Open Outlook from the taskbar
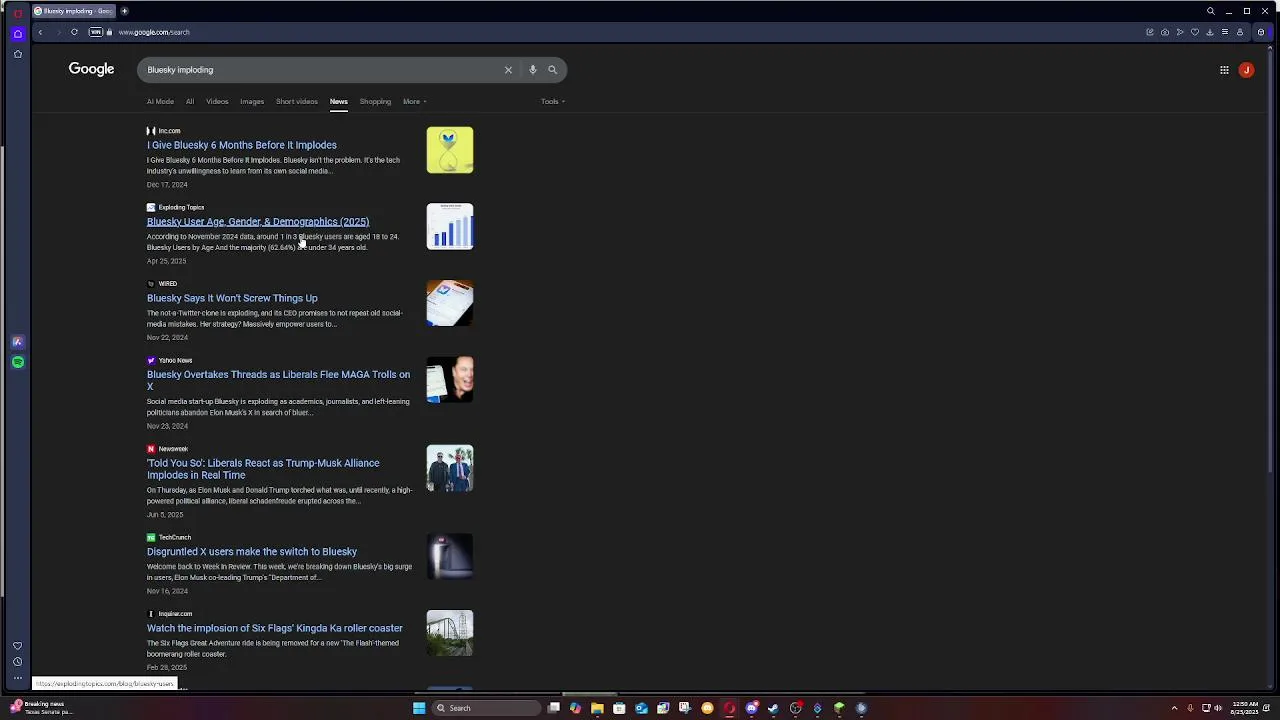Screen dimensions: 1280x720 click(641, 708)
